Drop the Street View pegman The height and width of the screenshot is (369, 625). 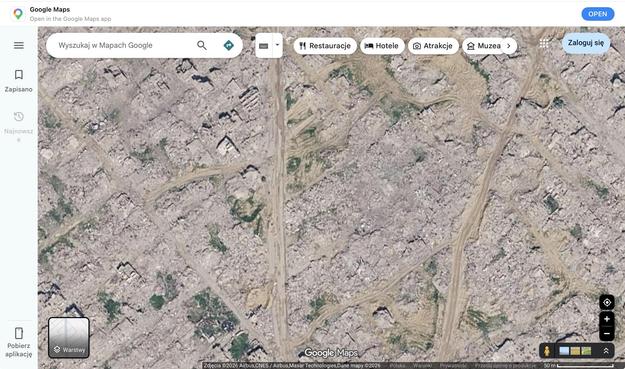[547, 351]
